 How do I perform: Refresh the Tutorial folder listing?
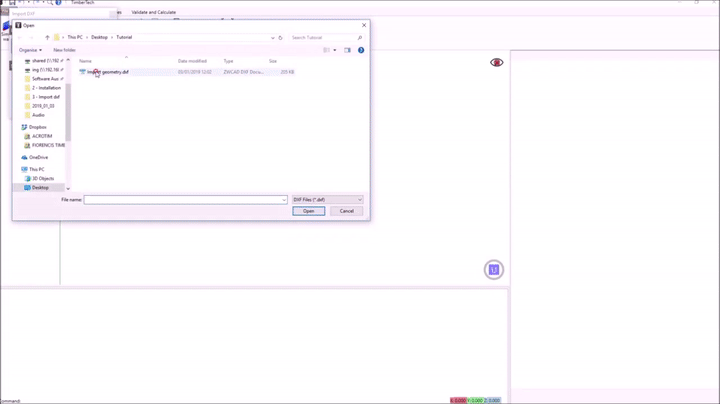(280, 37)
